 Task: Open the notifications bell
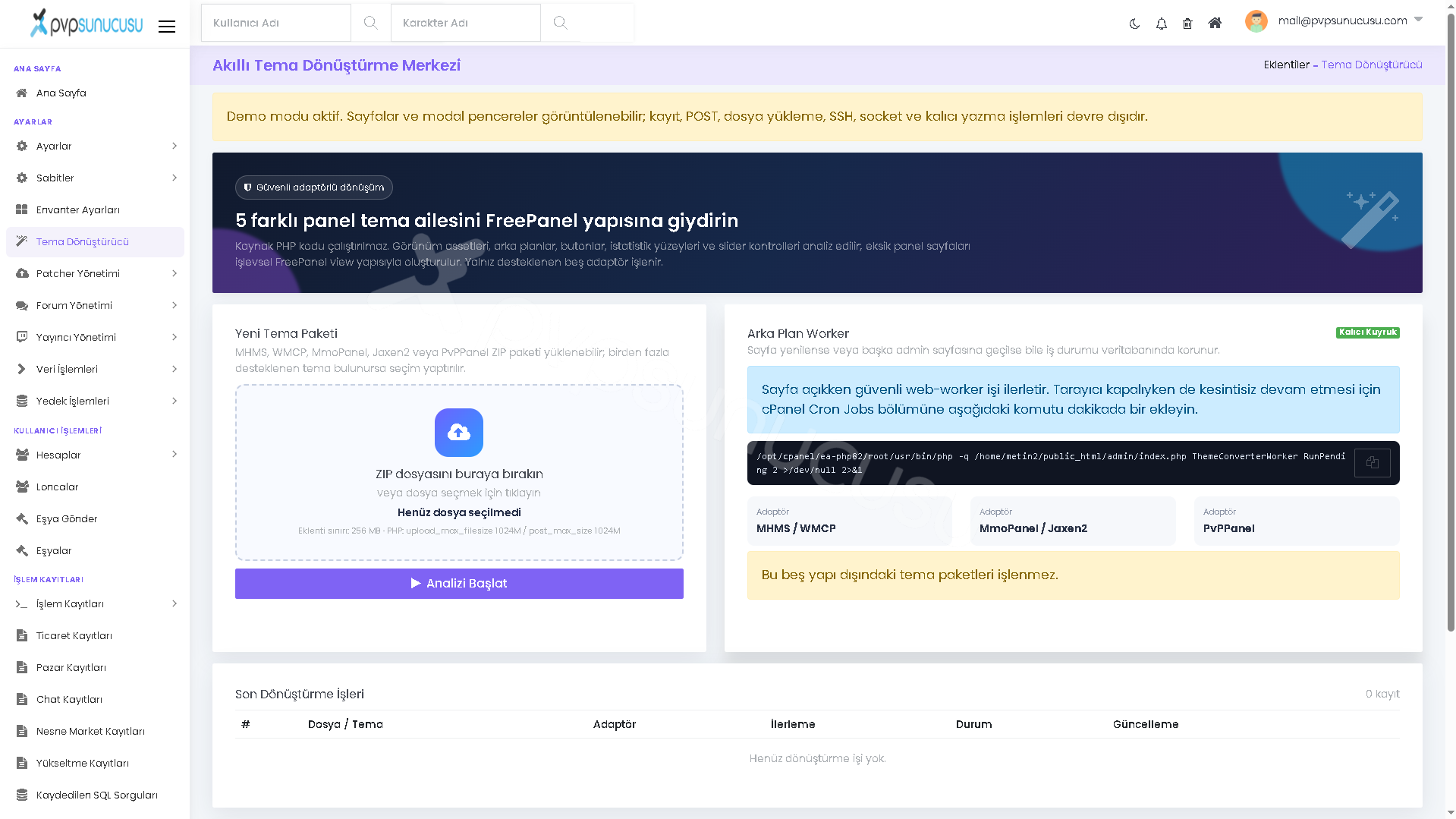1161,24
